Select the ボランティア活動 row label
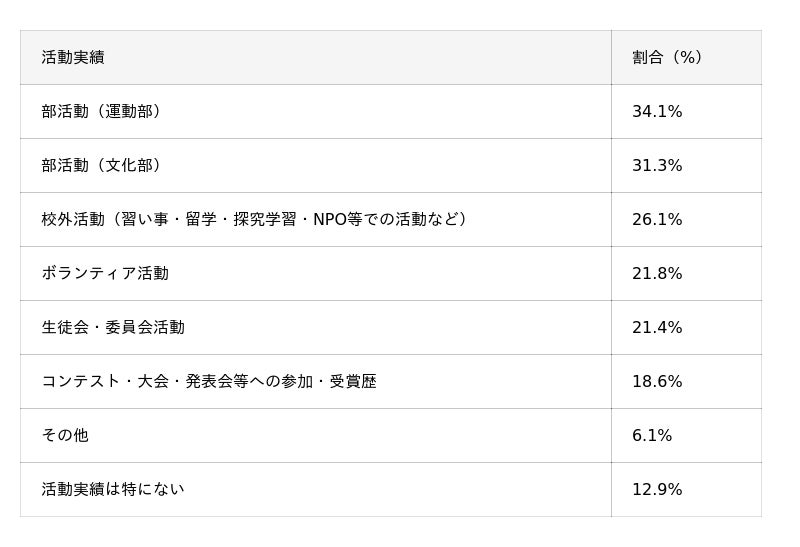This screenshot has width=800, height=547. coord(105,274)
